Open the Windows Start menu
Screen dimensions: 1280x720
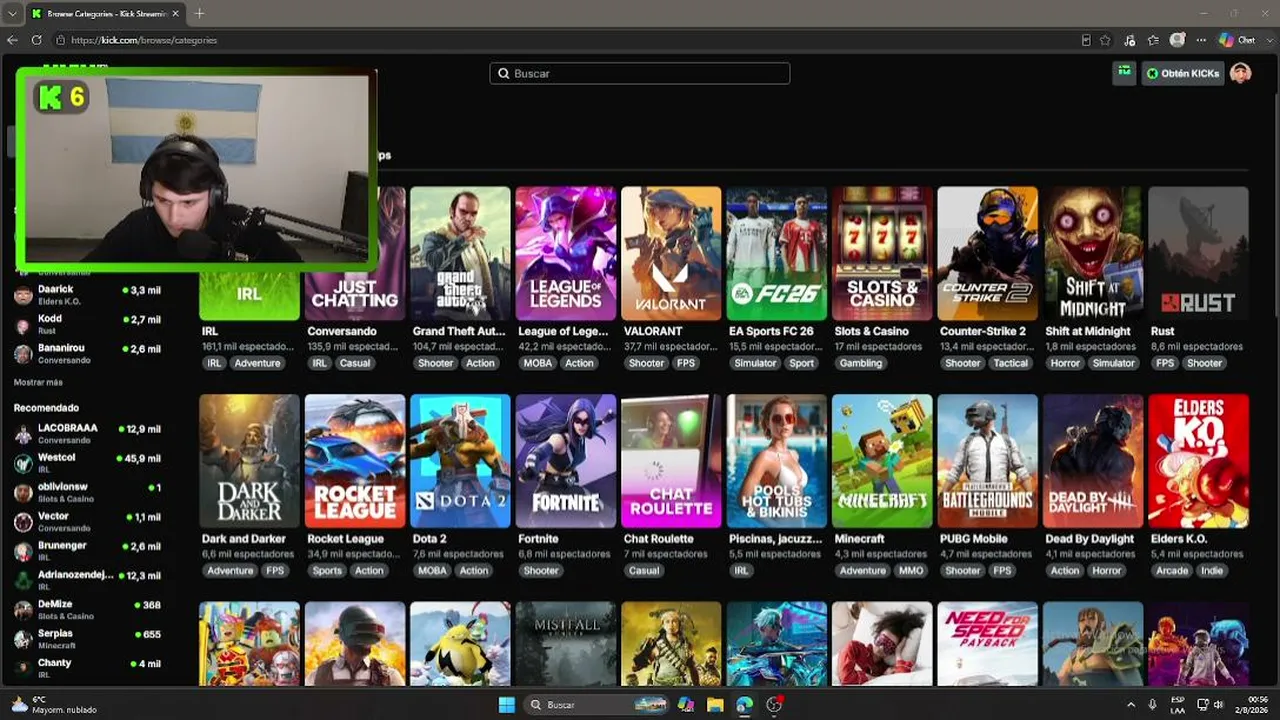(x=507, y=705)
